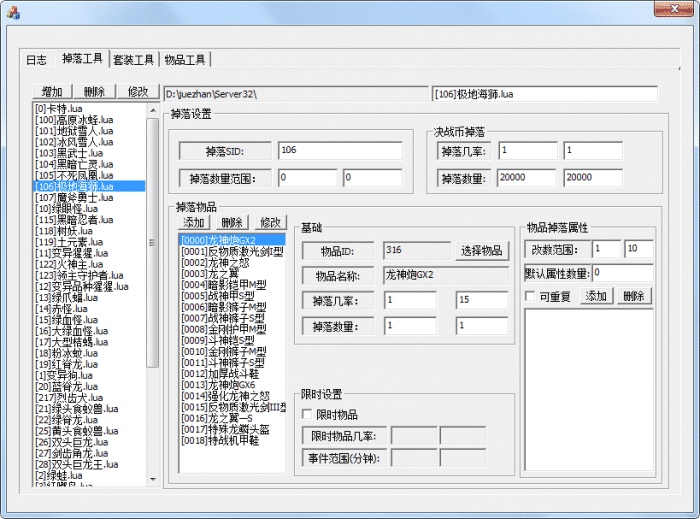Click the 掉落SID input field
The height and width of the screenshot is (519, 700).
[339, 150]
